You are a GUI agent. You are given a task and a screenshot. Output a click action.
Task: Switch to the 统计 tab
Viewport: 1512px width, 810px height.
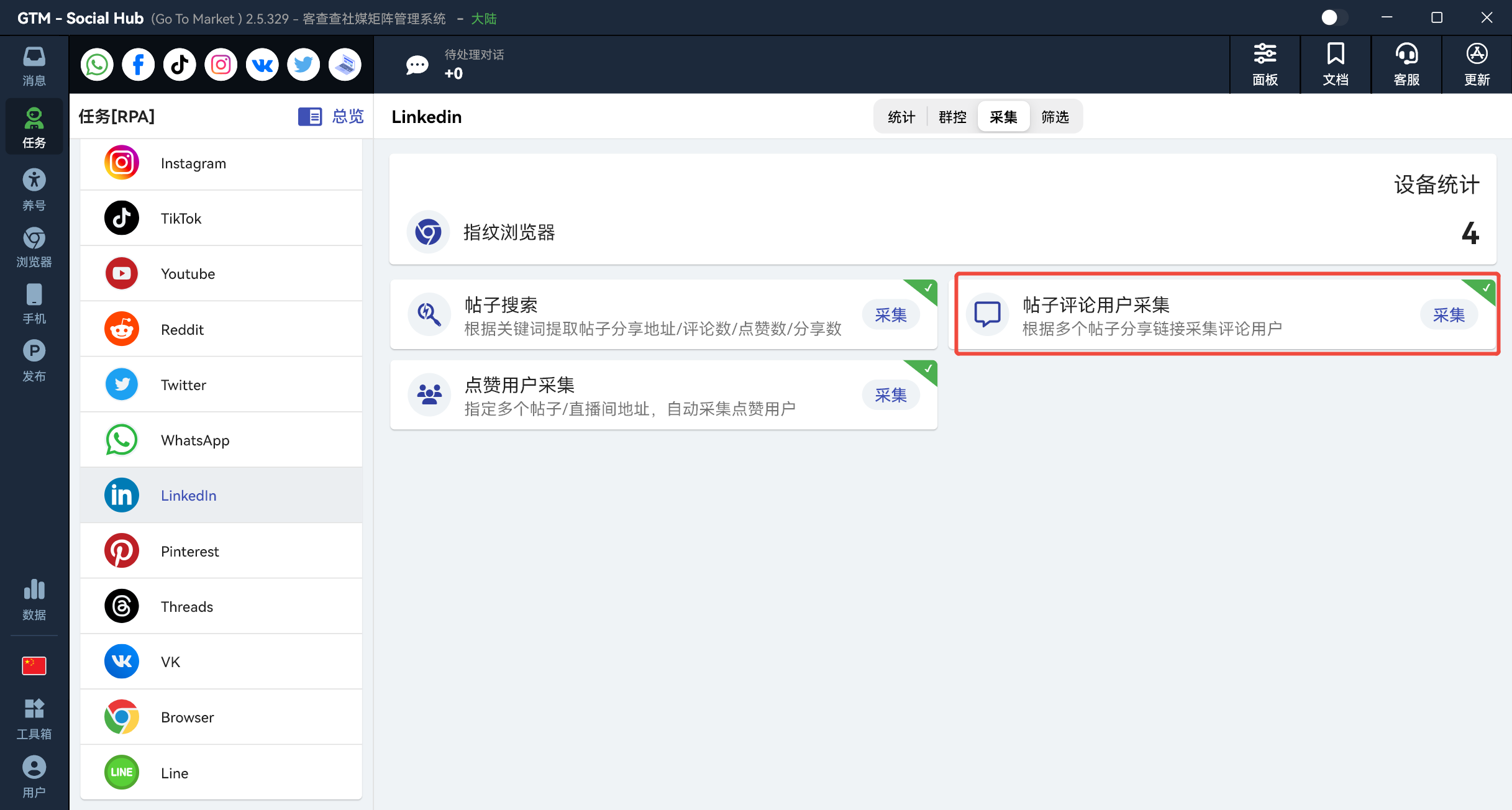pos(901,117)
